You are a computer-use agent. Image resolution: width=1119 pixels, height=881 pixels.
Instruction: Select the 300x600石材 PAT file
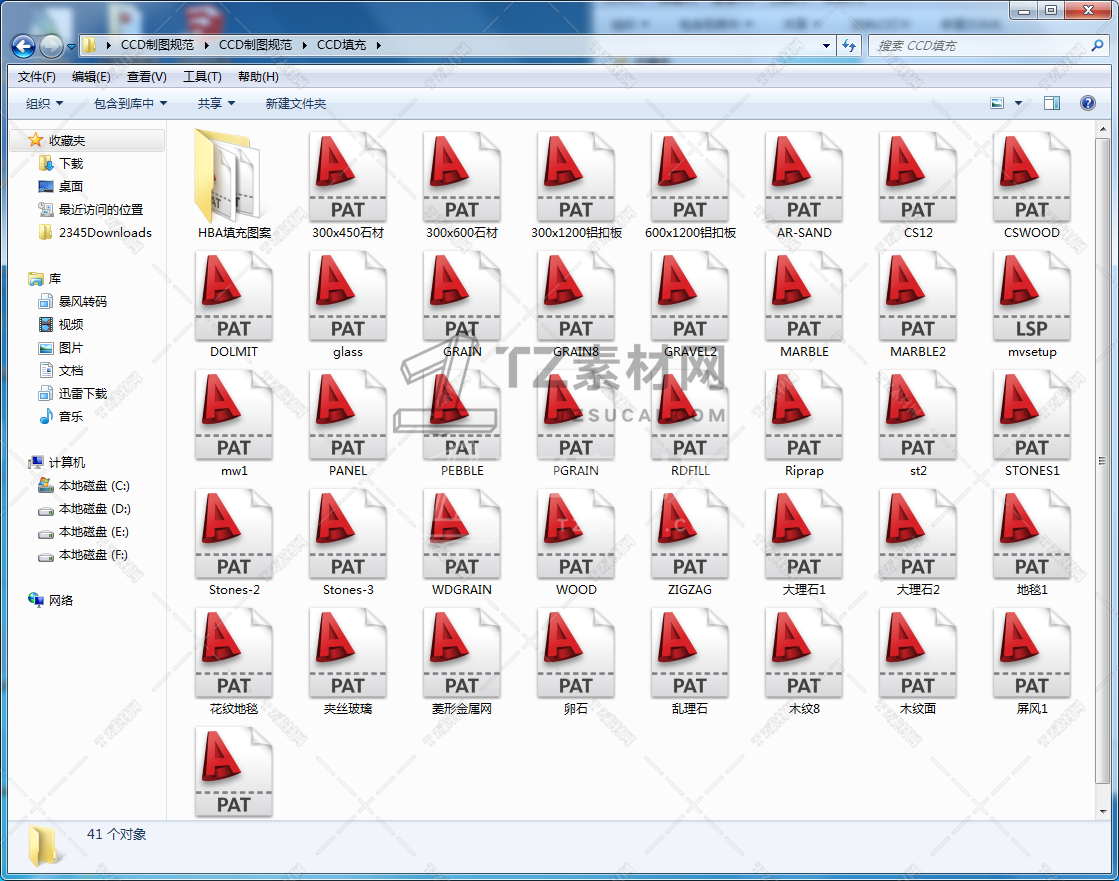[x=462, y=185]
